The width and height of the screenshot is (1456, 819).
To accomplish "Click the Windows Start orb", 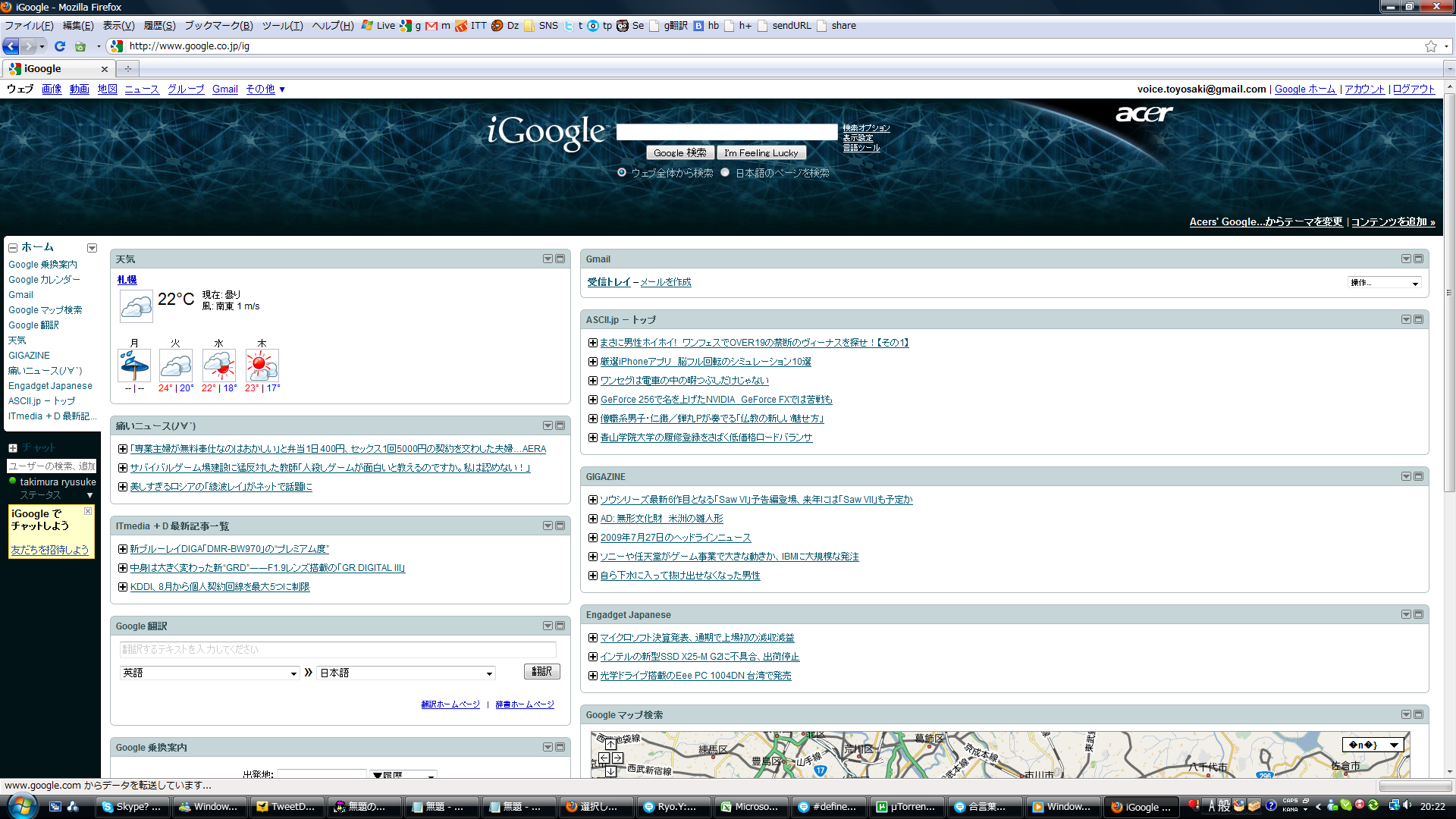I will pyautogui.click(x=21, y=805).
